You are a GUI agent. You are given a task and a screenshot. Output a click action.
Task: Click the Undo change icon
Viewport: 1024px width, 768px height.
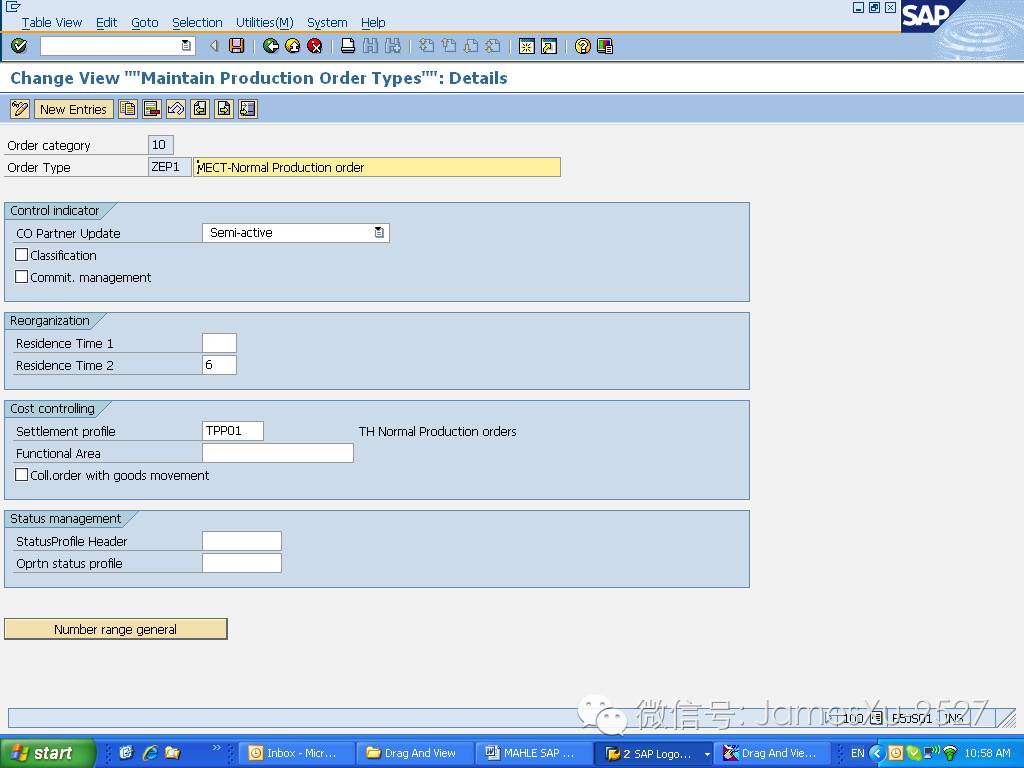pos(176,109)
